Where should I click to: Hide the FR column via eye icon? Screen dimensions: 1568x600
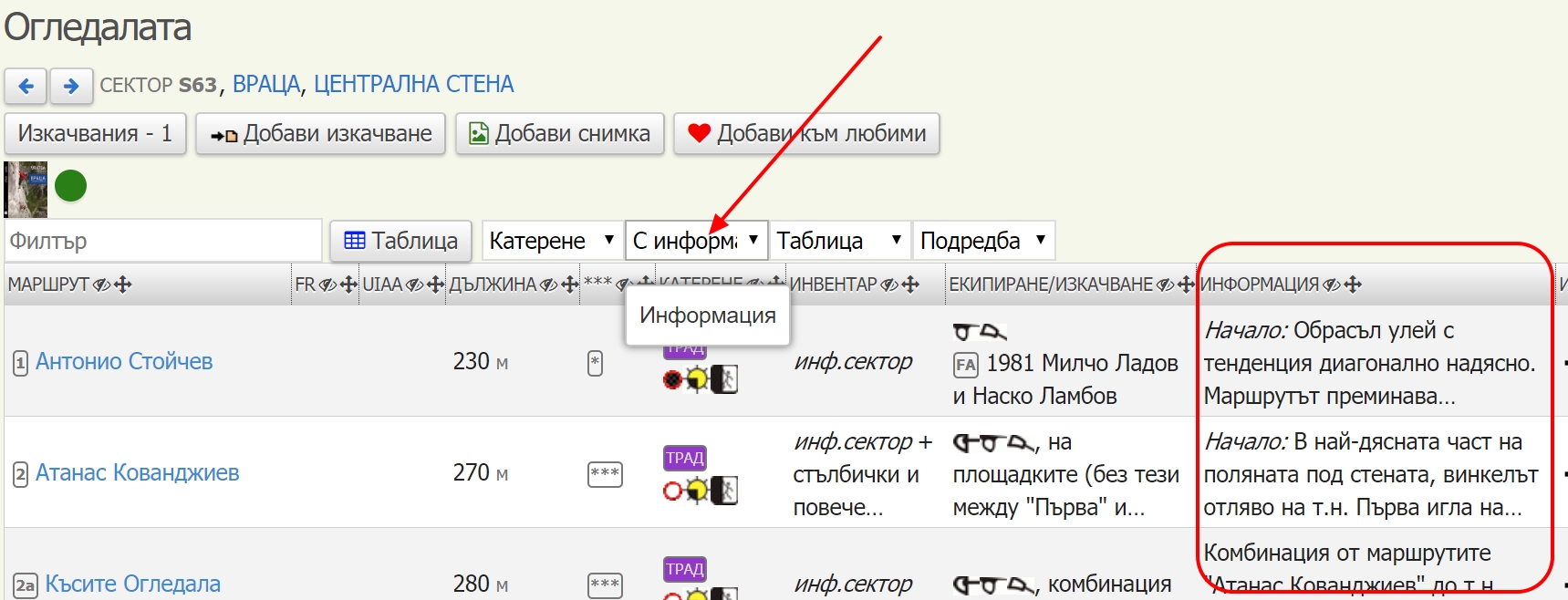(328, 284)
